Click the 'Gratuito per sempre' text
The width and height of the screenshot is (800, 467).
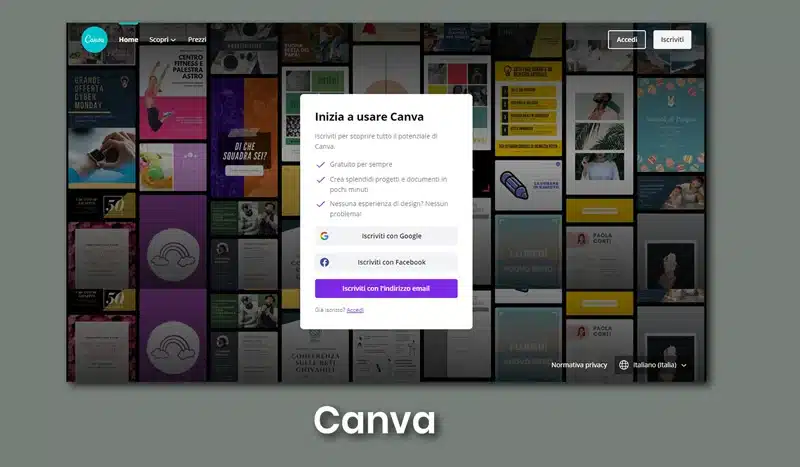(361, 164)
